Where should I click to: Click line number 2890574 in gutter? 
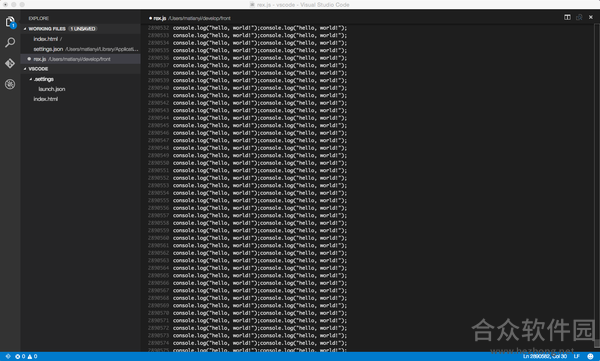pyautogui.click(x=158, y=343)
